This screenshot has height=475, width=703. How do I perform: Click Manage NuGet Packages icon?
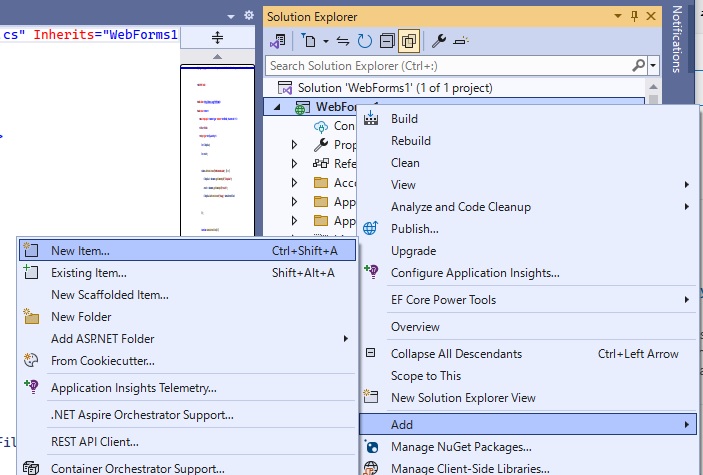pyautogui.click(x=371, y=446)
